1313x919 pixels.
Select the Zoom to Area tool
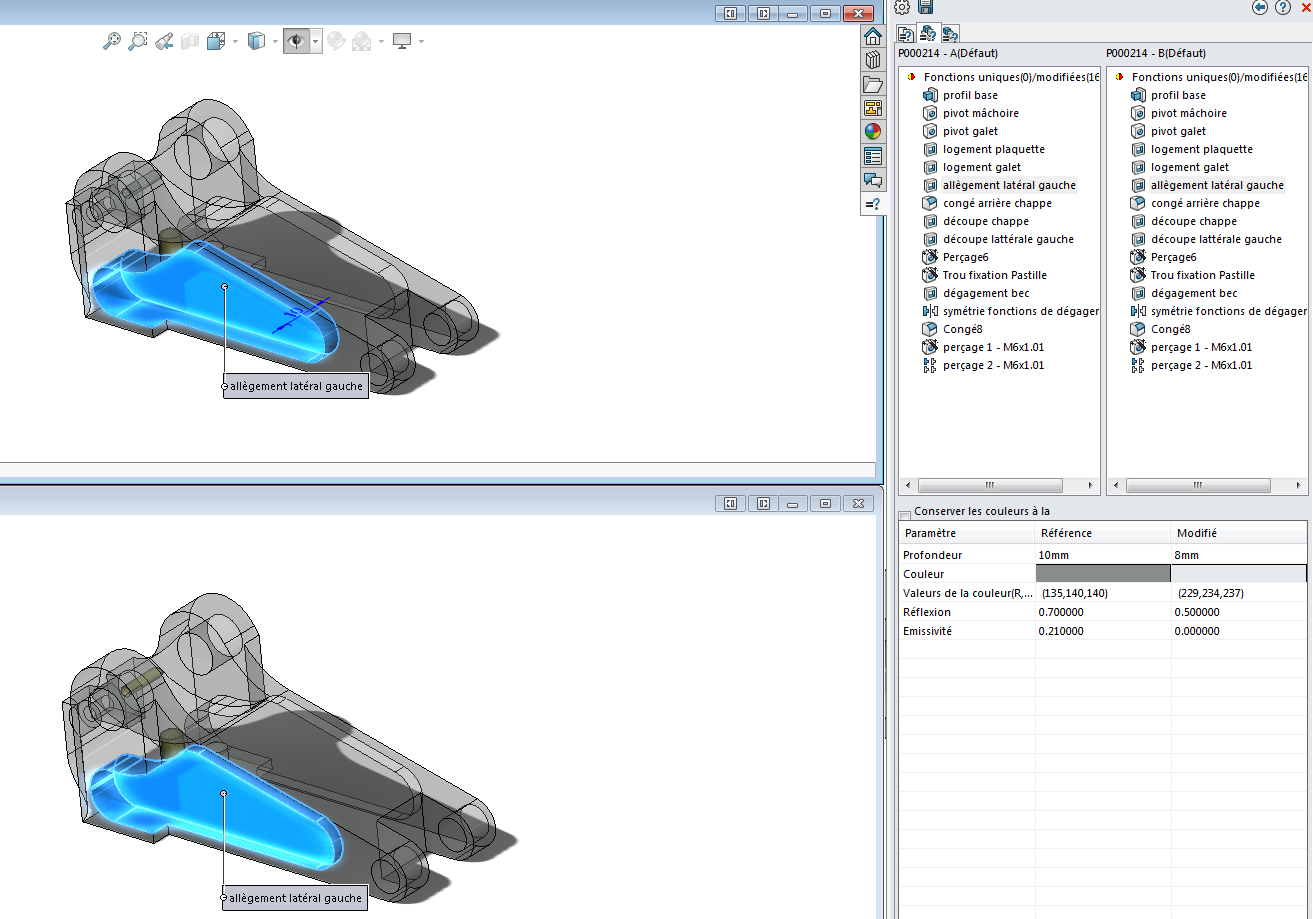(x=138, y=41)
